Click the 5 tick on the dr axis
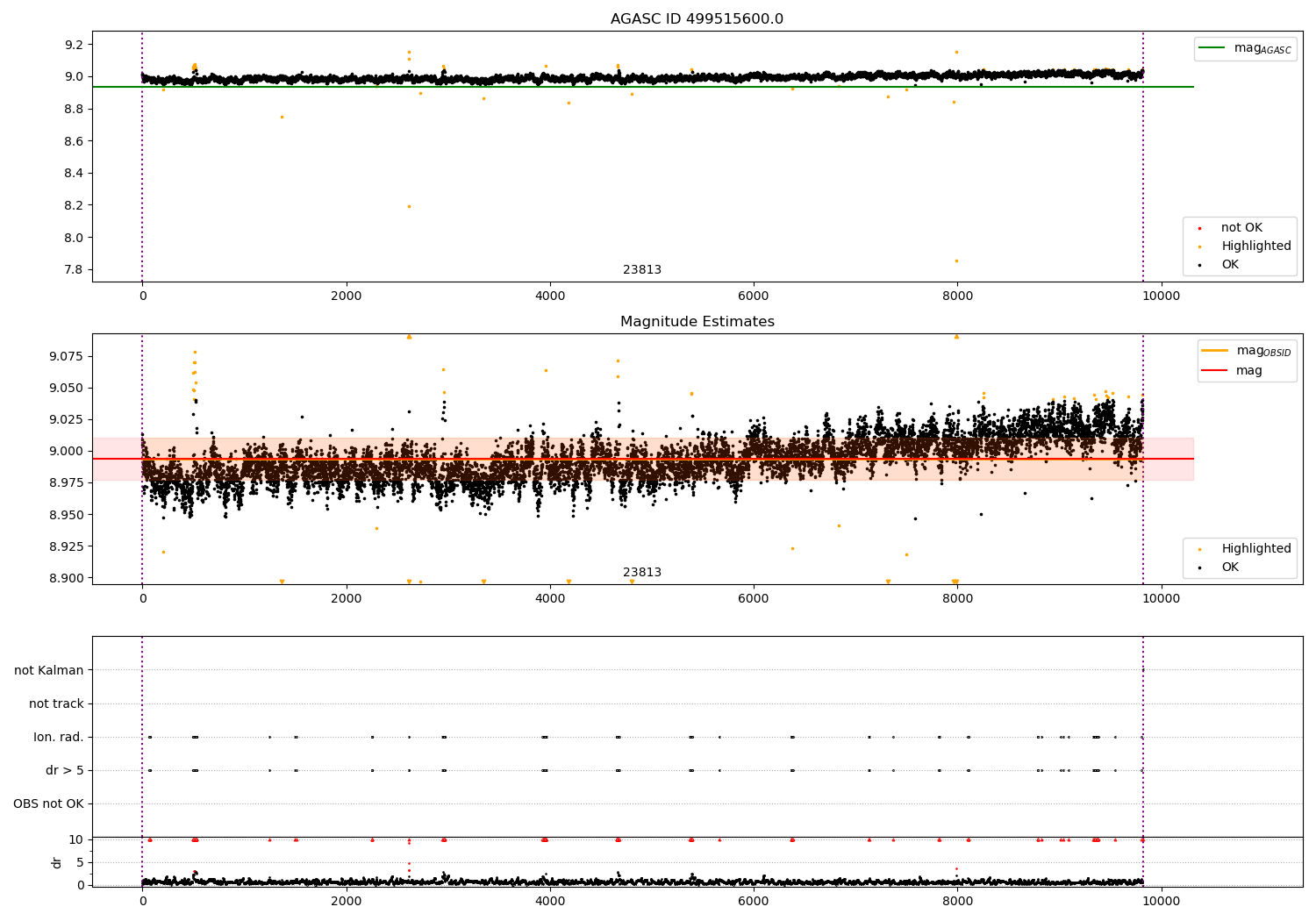Image resolution: width=1316 pixels, height=921 pixels. (80, 863)
